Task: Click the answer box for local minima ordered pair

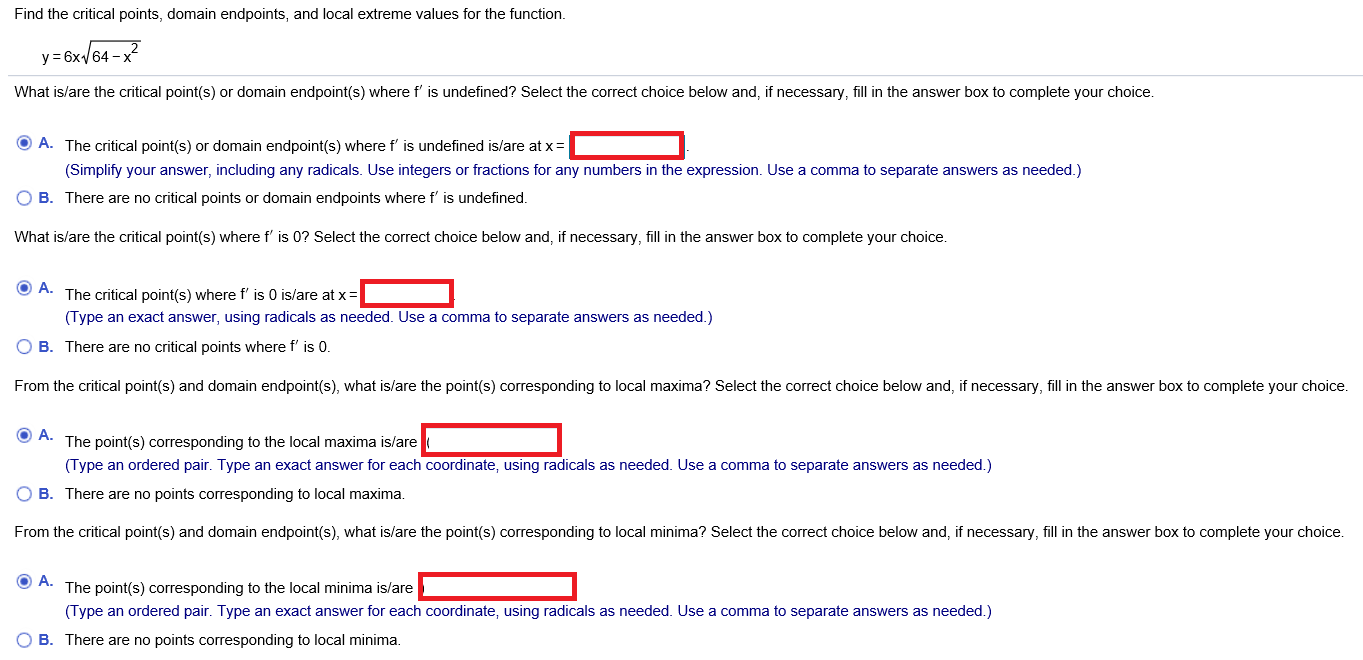Action: (497, 586)
